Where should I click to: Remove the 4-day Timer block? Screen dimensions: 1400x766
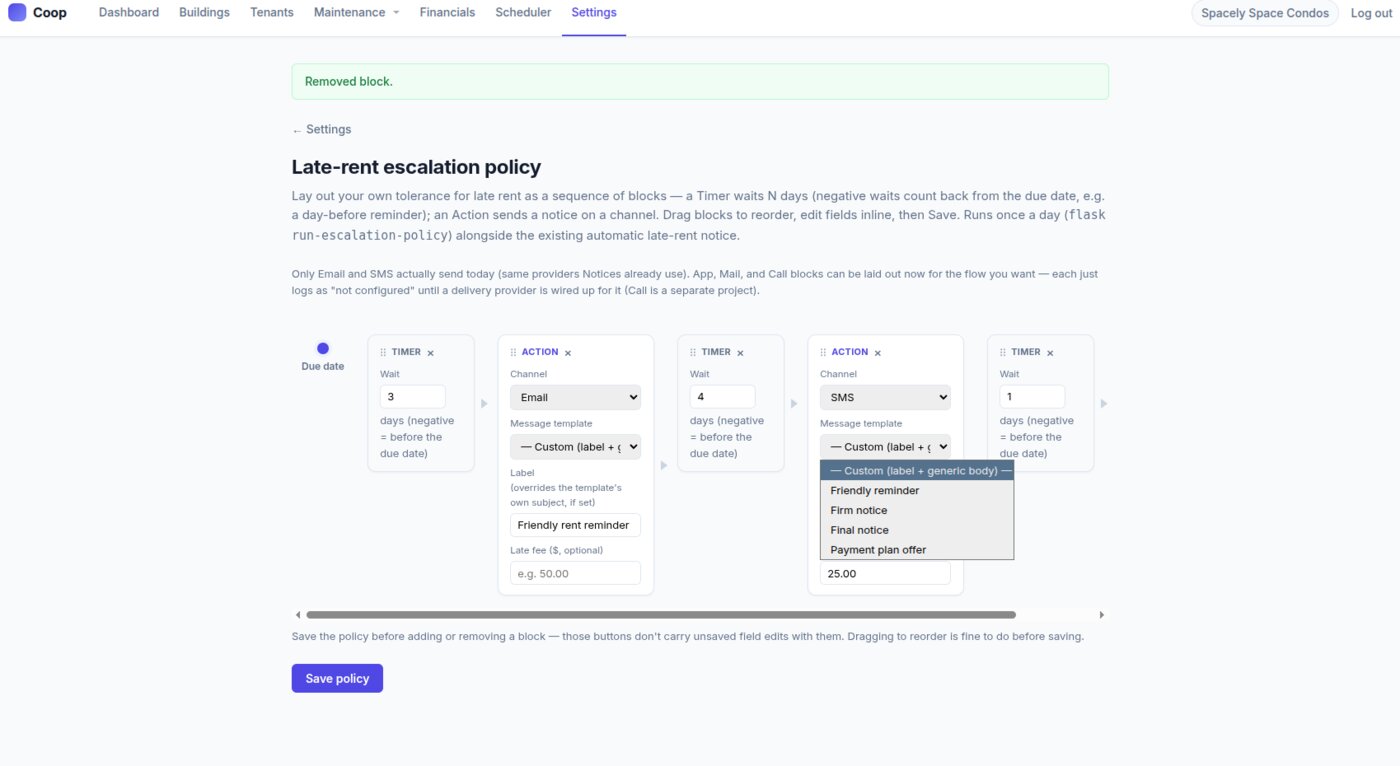tap(741, 353)
